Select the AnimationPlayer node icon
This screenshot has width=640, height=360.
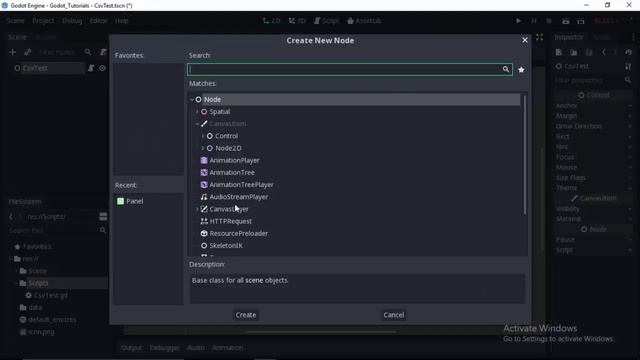click(204, 160)
